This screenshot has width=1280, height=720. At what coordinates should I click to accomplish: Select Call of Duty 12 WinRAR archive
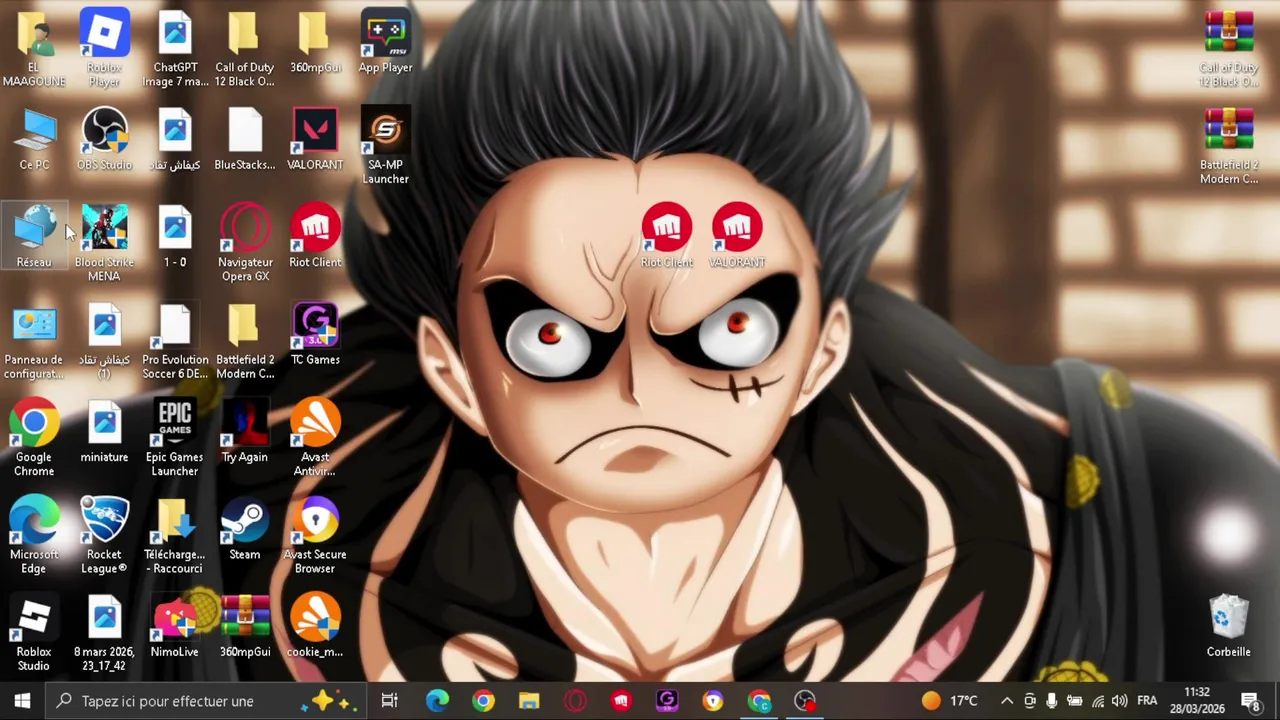(1229, 47)
